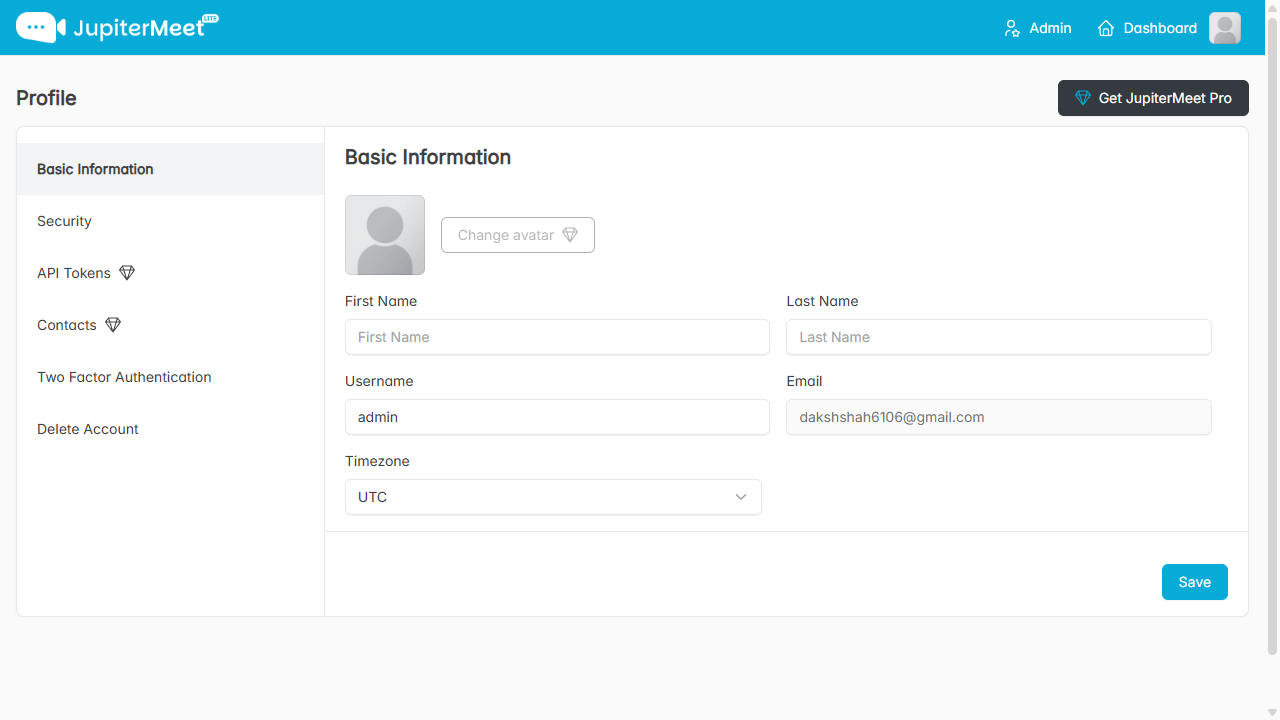Click the Dashboard home icon
The image size is (1280, 720).
(x=1106, y=28)
